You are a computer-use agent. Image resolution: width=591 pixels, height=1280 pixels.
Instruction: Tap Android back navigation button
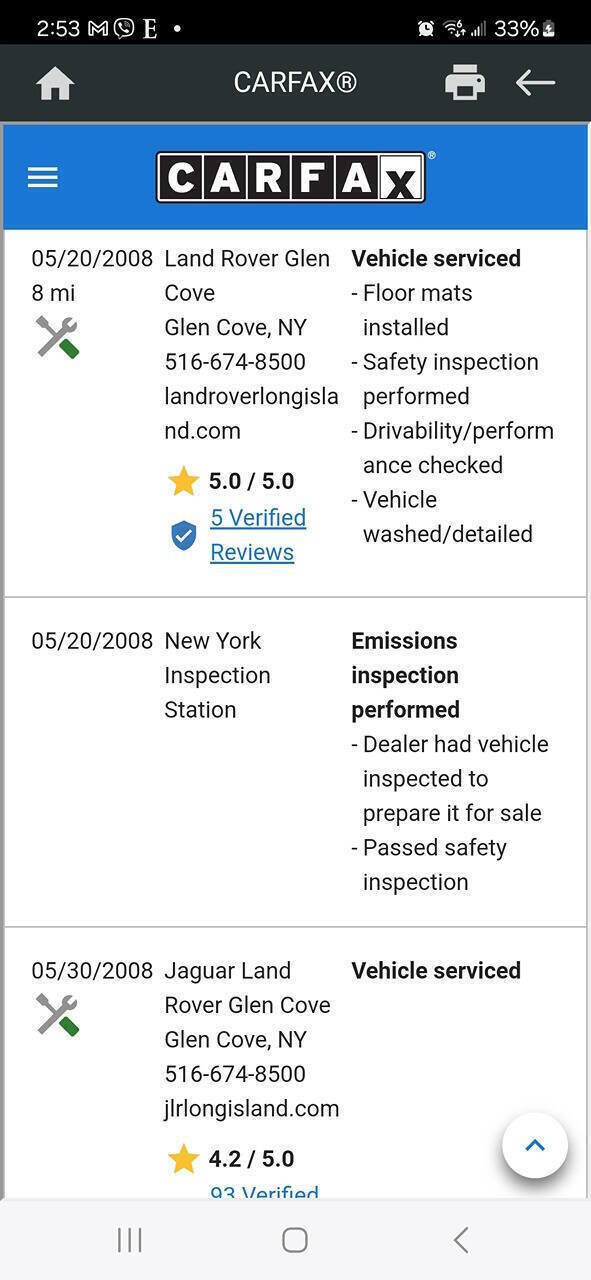tap(460, 1240)
